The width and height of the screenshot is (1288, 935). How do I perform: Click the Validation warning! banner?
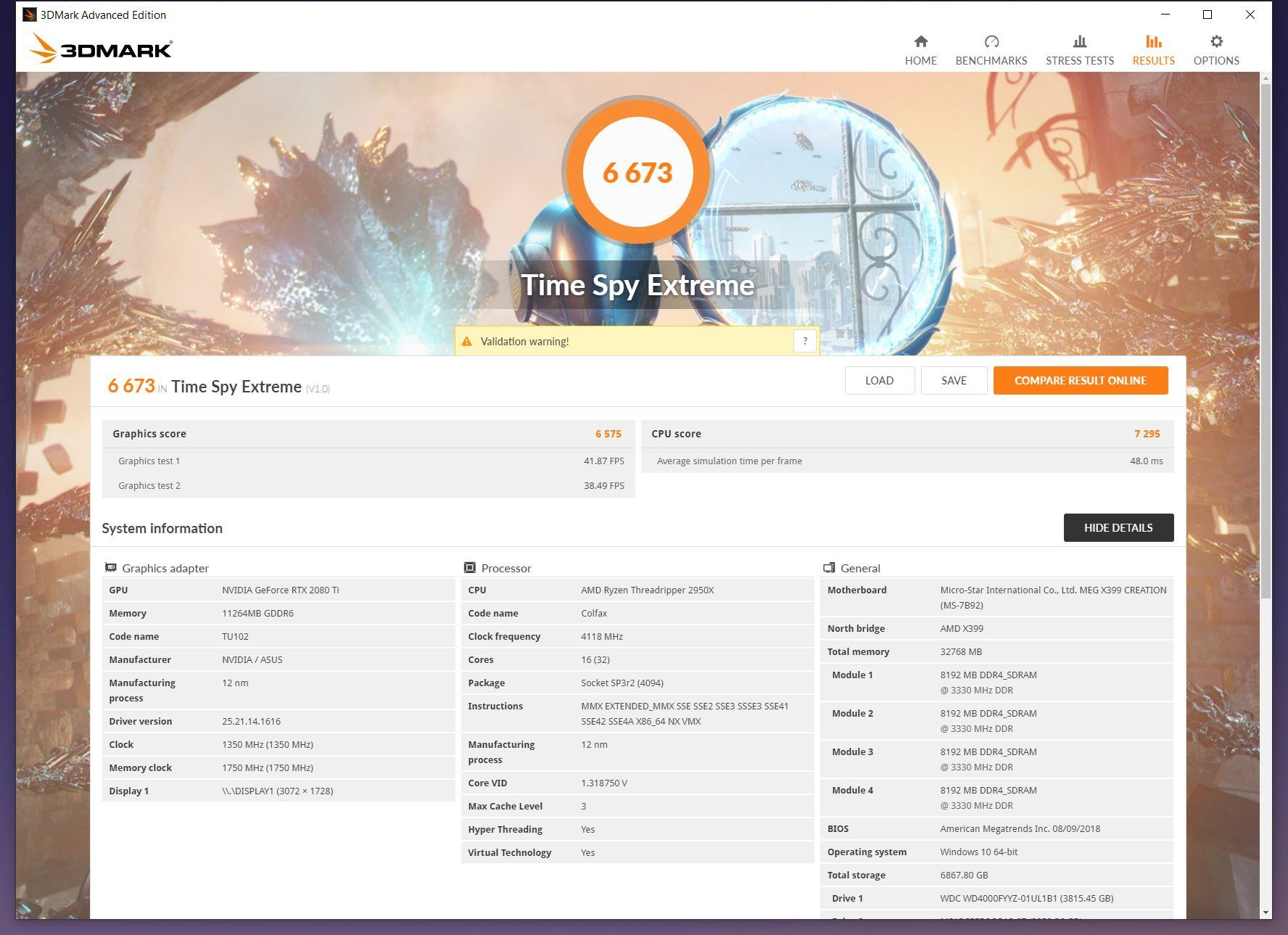pos(637,341)
